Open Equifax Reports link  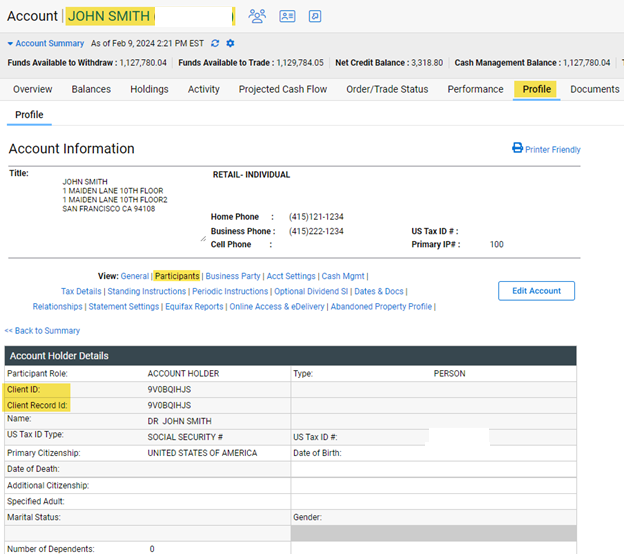pyautogui.click(x=194, y=307)
